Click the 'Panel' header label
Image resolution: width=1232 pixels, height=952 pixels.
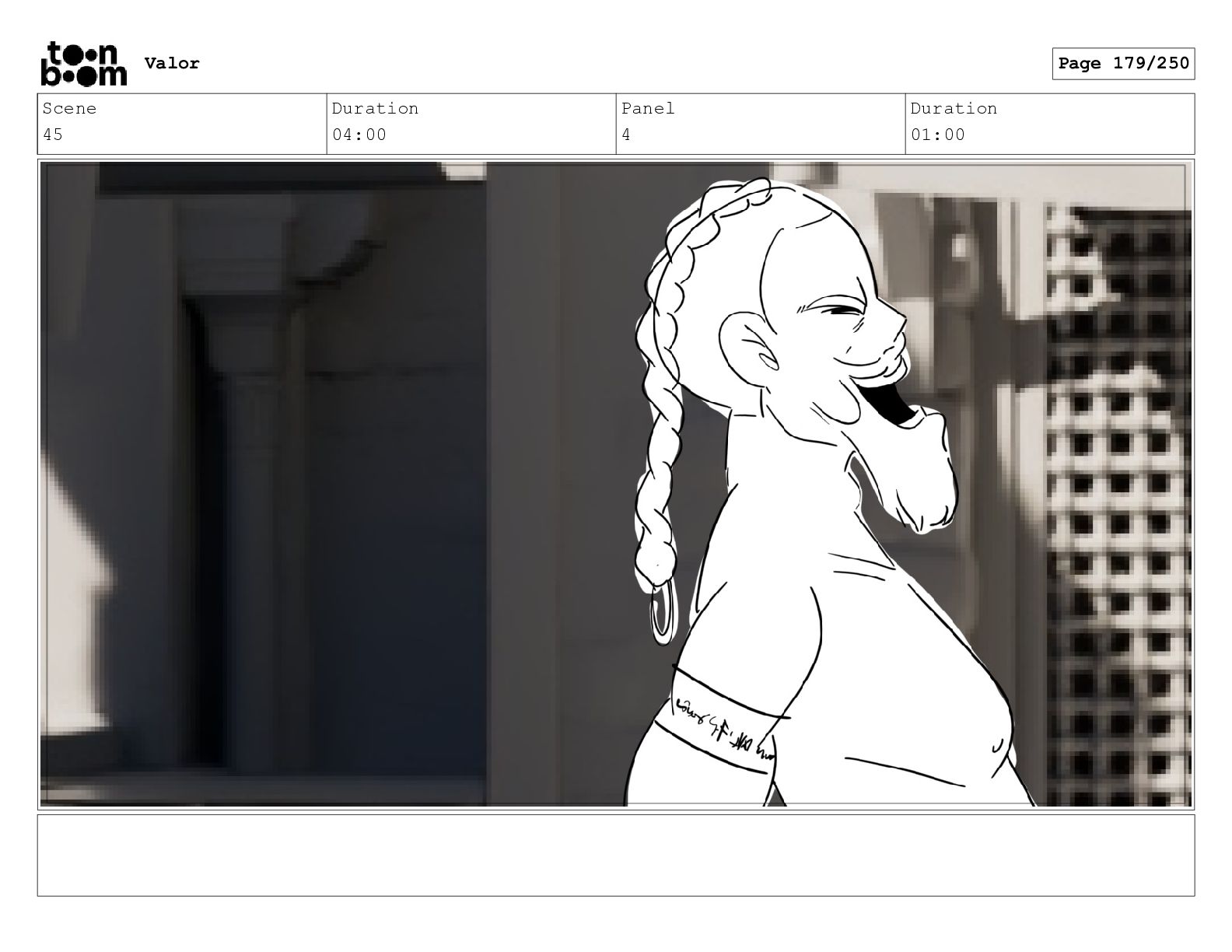click(x=648, y=108)
